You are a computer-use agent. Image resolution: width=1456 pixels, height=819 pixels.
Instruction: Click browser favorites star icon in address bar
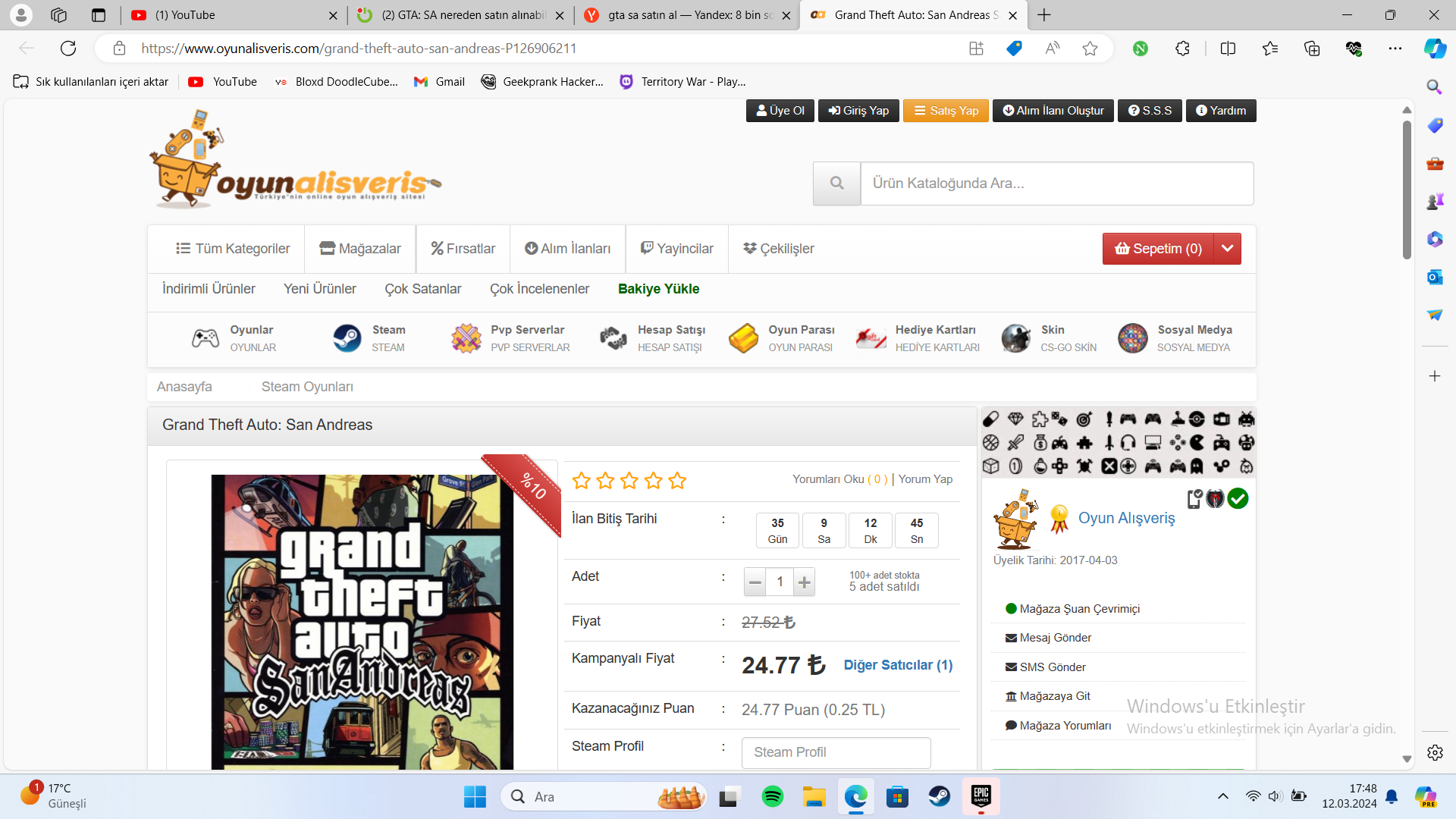pos(1090,49)
